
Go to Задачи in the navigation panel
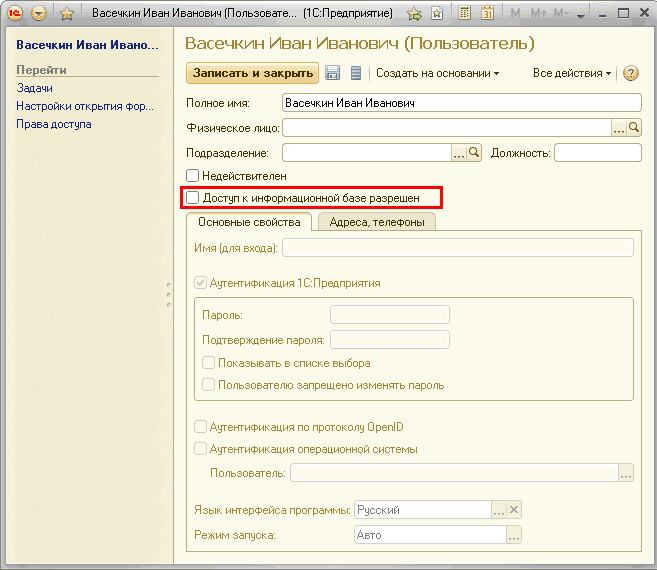point(34,88)
